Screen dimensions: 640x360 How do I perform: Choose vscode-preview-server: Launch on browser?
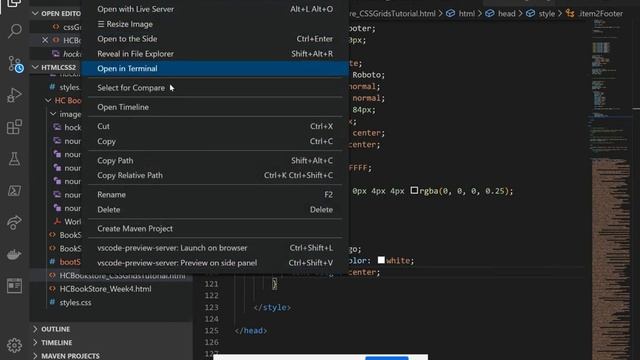pyautogui.click(x=215, y=248)
